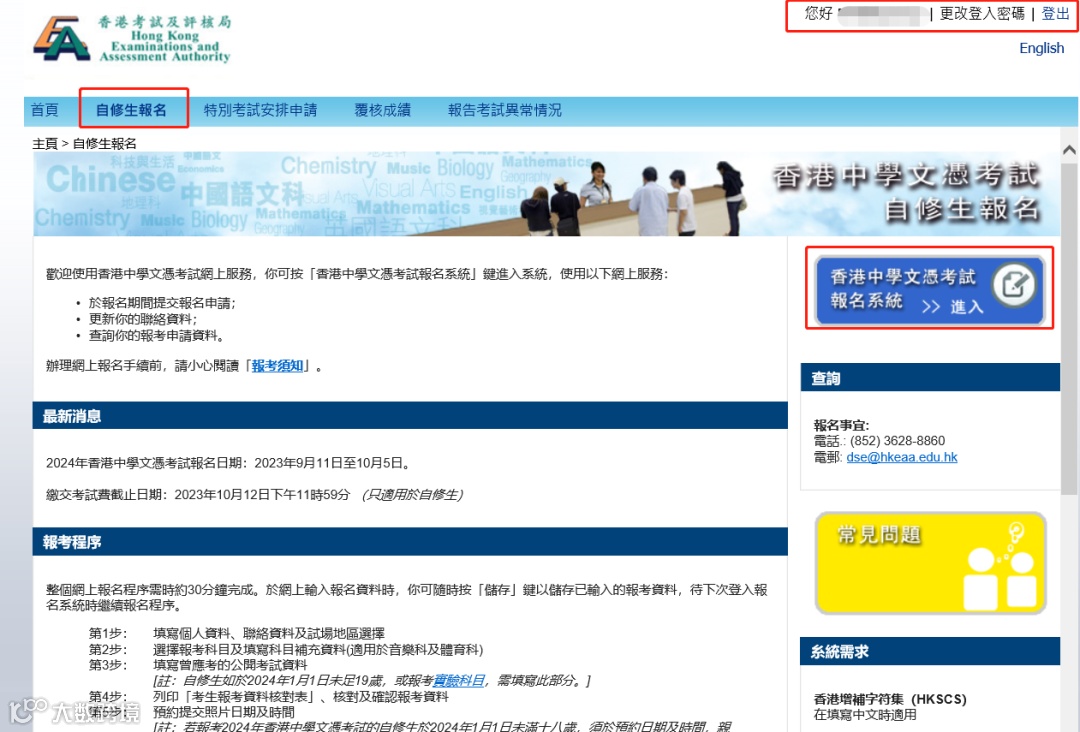Go to 覆核成績 menu item
This screenshot has height=732, width=1080.
pos(382,109)
